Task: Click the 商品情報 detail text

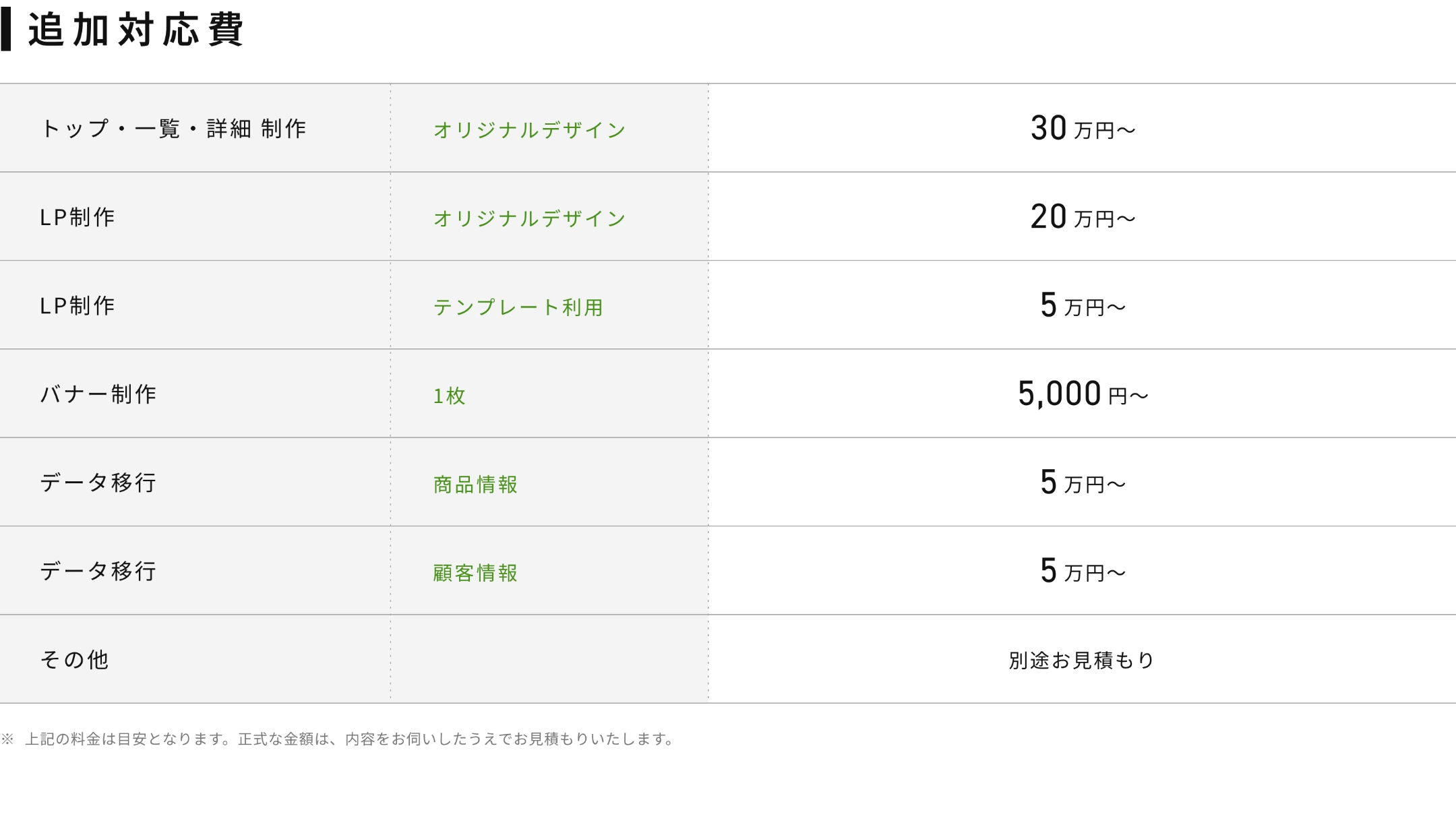Action: pyautogui.click(x=475, y=484)
